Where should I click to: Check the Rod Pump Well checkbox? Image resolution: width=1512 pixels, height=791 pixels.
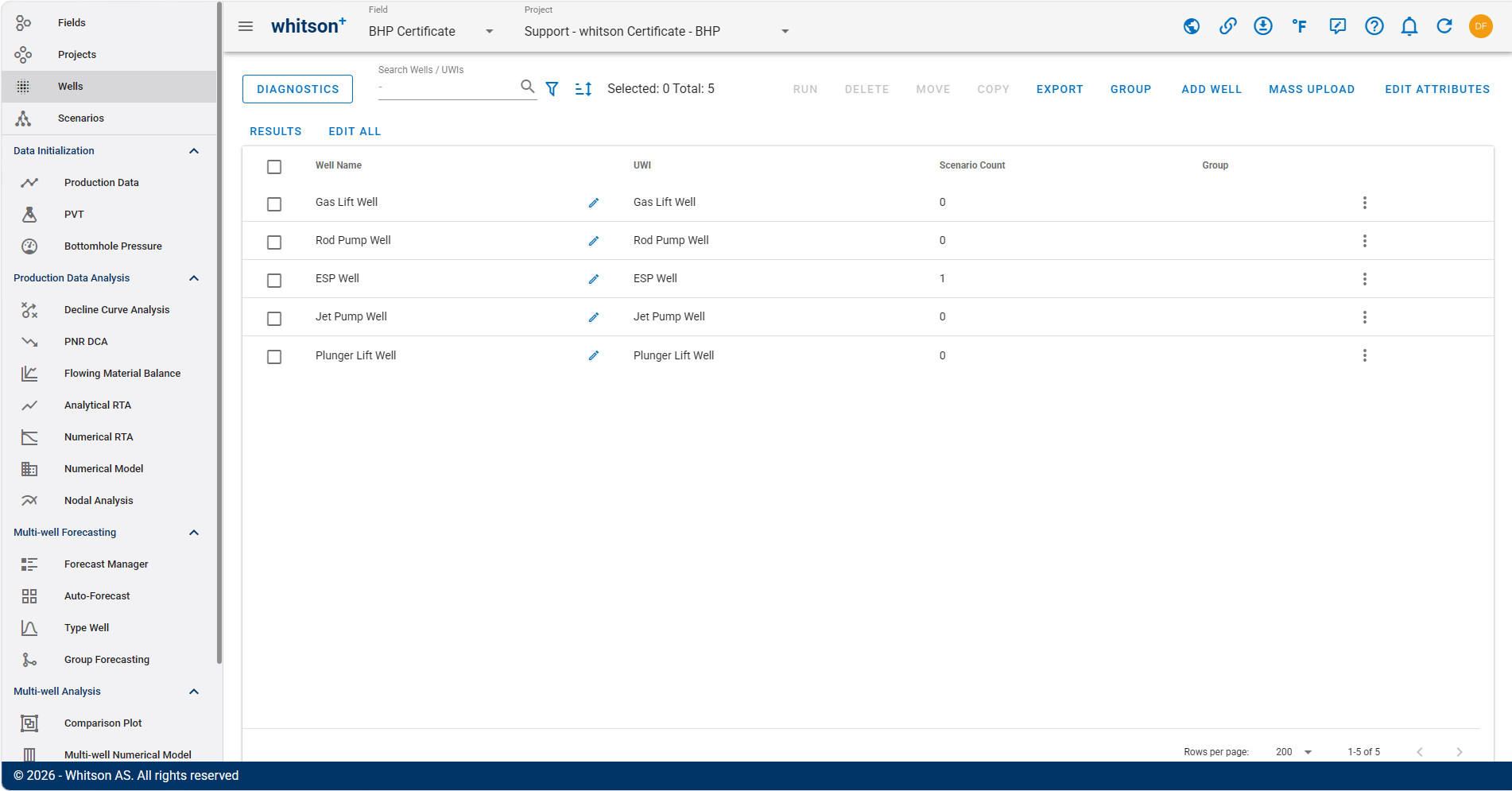click(274, 242)
